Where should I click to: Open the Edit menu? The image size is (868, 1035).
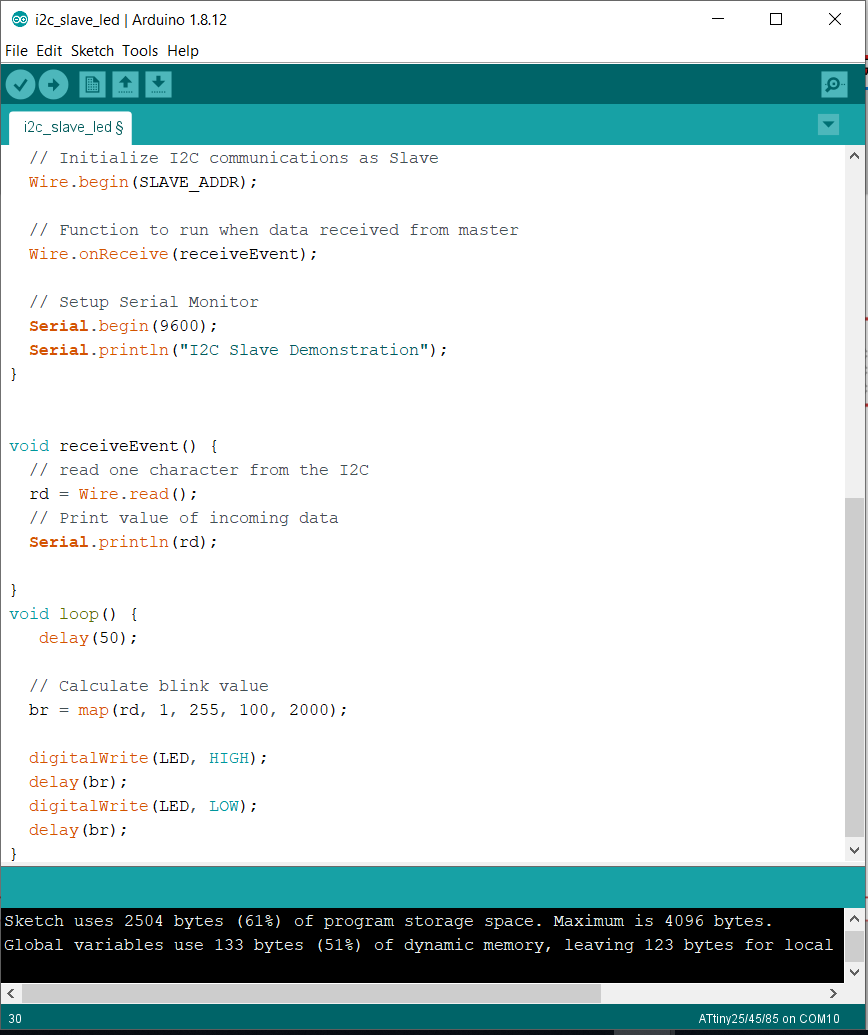(49, 51)
